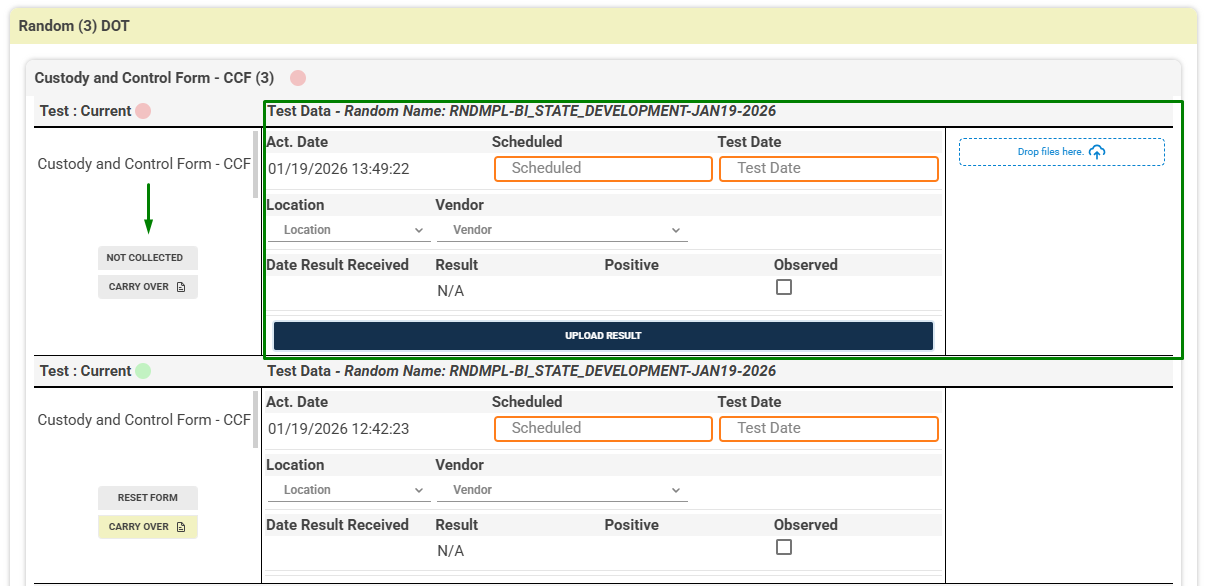Click Custody and Control Form - CCF (3) heading
The width and height of the screenshot is (1206, 586).
(154, 78)
